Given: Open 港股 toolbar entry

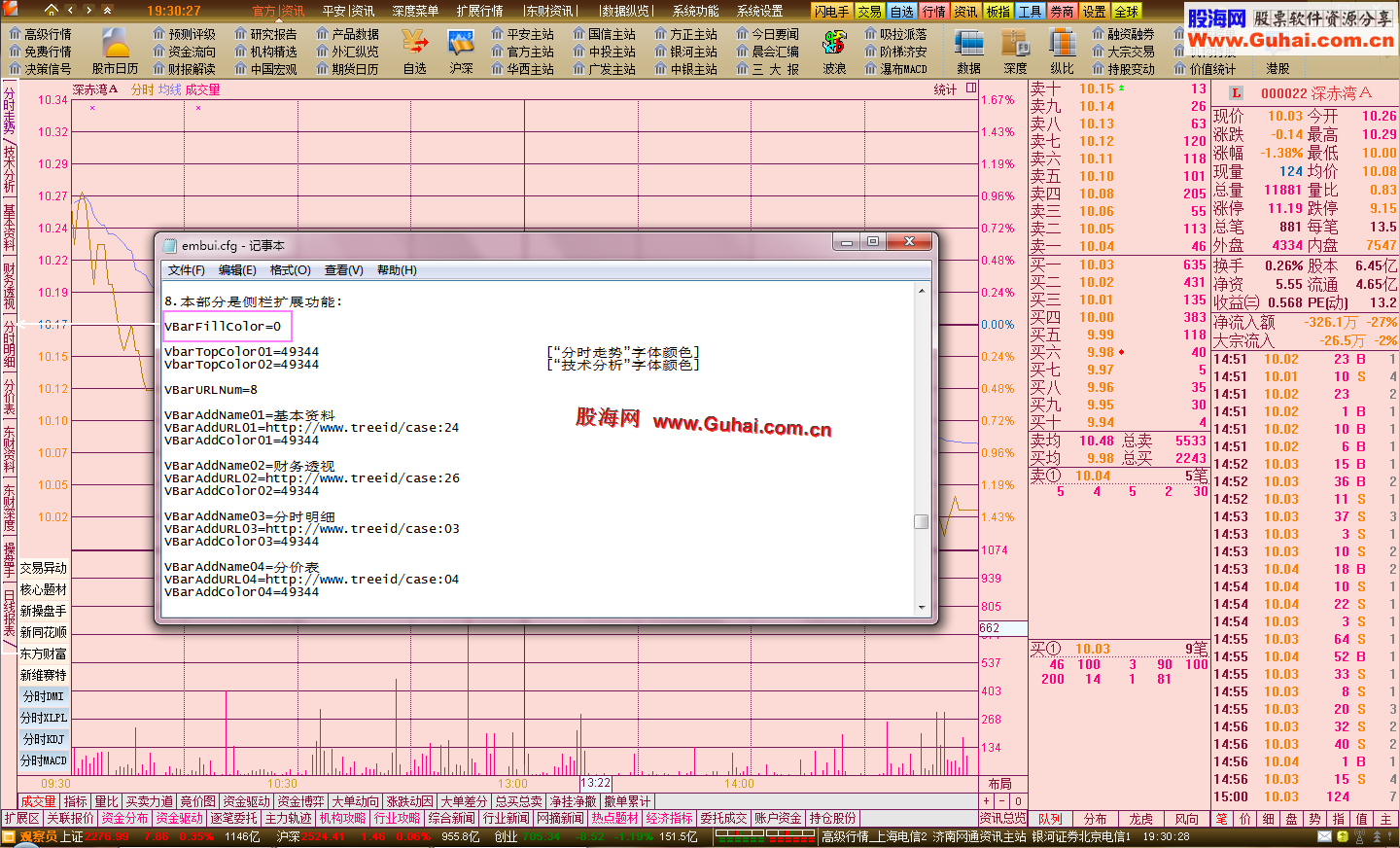Looking at the screenshot, I should 1277,69.
